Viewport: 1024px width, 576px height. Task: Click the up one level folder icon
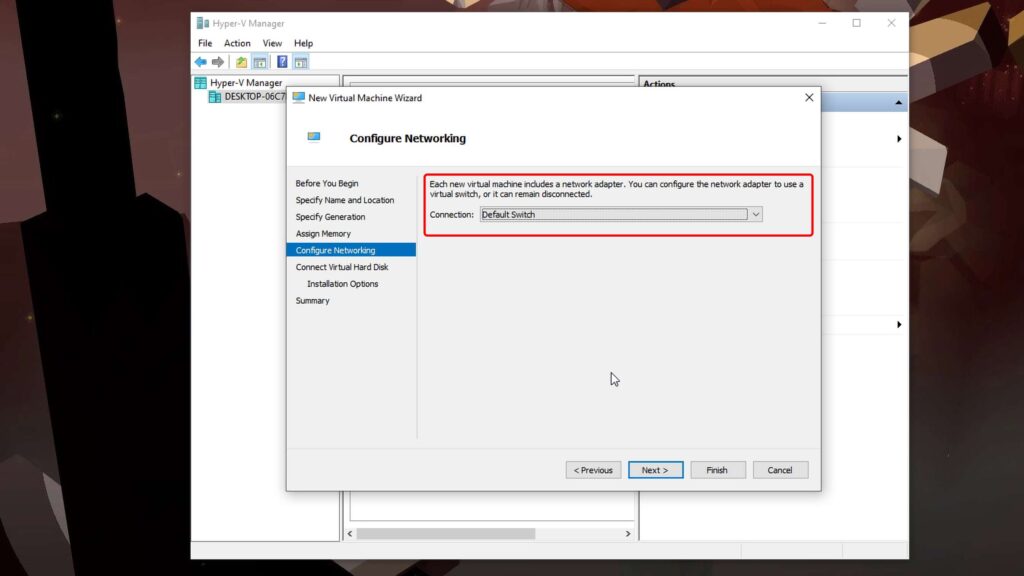click(242, 62)
